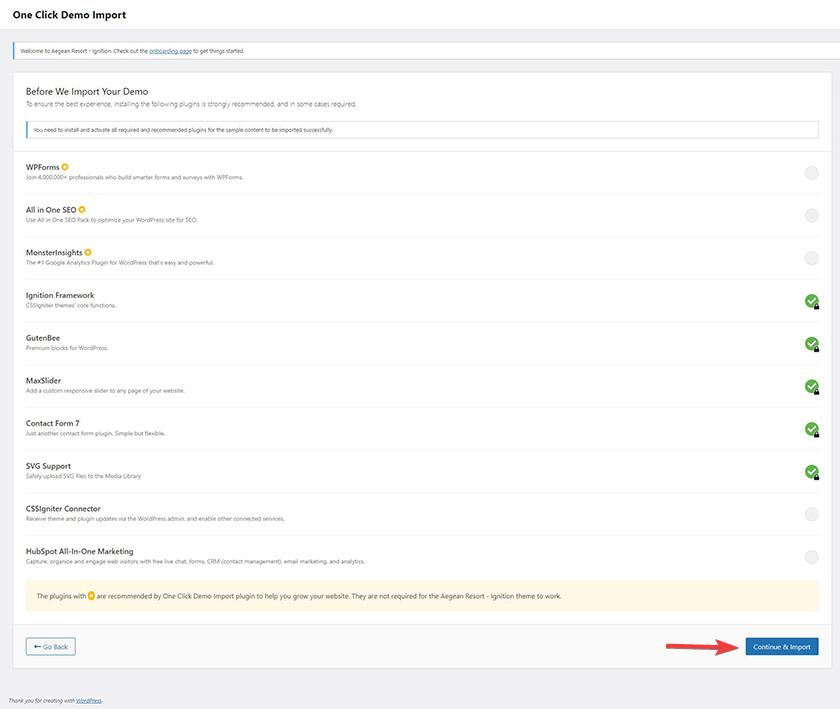Viewport: 840px width, 709px height.
Task: Click the 'Just another contact form plugin' description
Action: click(x=95, y=433)
